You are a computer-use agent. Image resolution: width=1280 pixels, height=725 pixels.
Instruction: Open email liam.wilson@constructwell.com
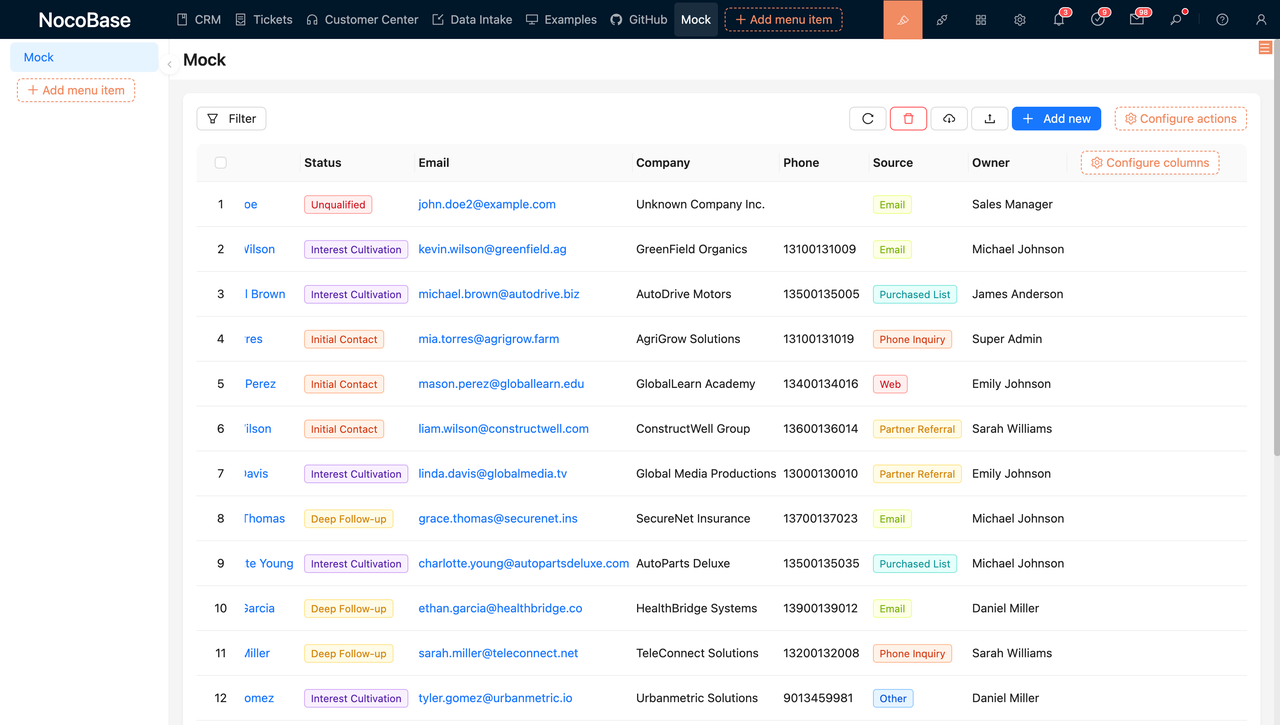pos(503,429)
